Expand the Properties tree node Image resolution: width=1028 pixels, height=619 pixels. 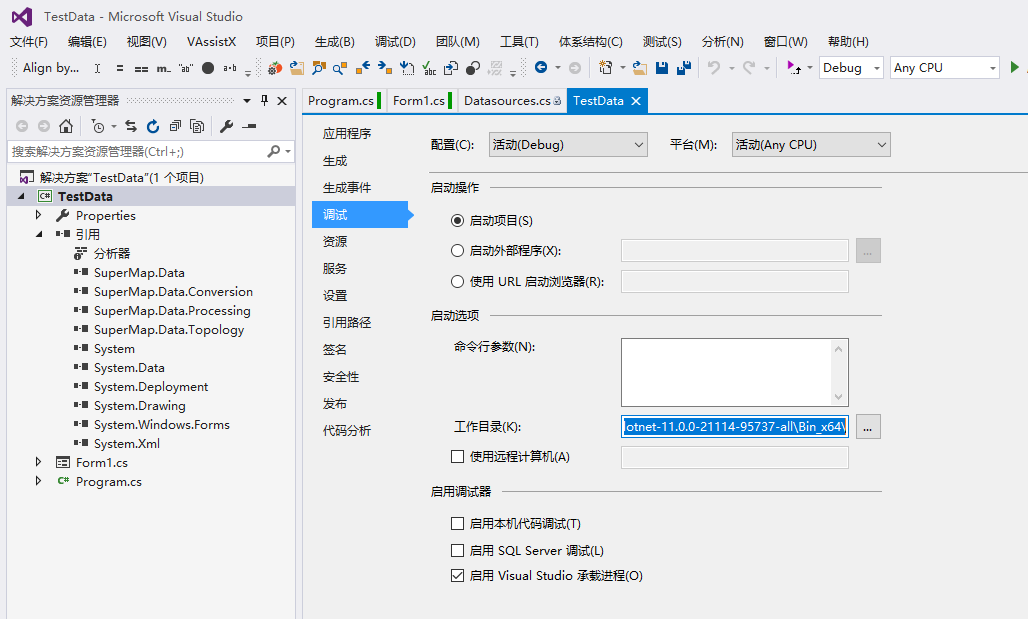38,215
